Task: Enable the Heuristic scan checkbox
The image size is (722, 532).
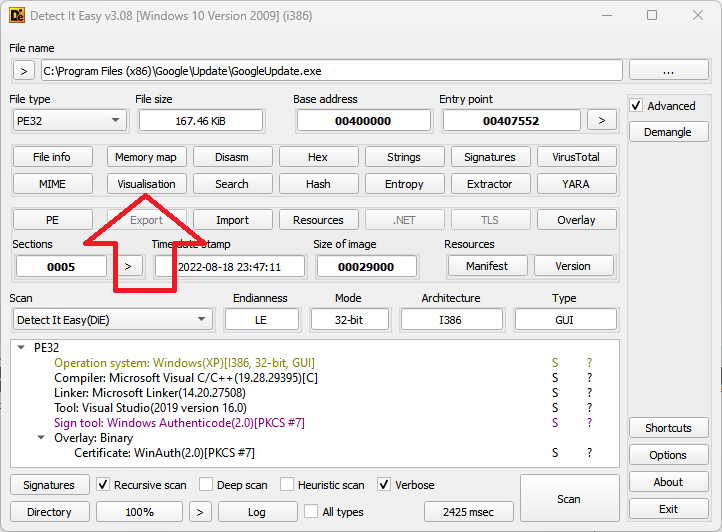Action: (287, 485)
